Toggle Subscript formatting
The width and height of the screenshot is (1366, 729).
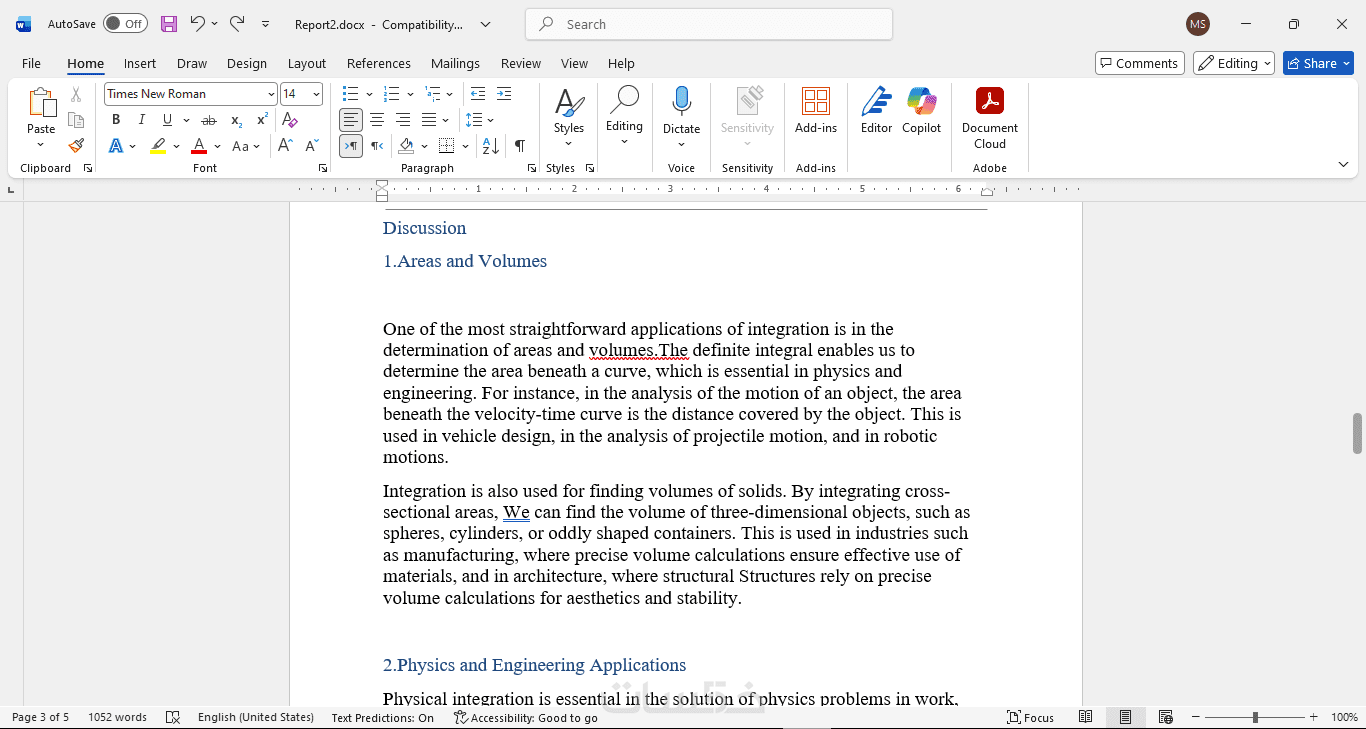click(236, 120)
